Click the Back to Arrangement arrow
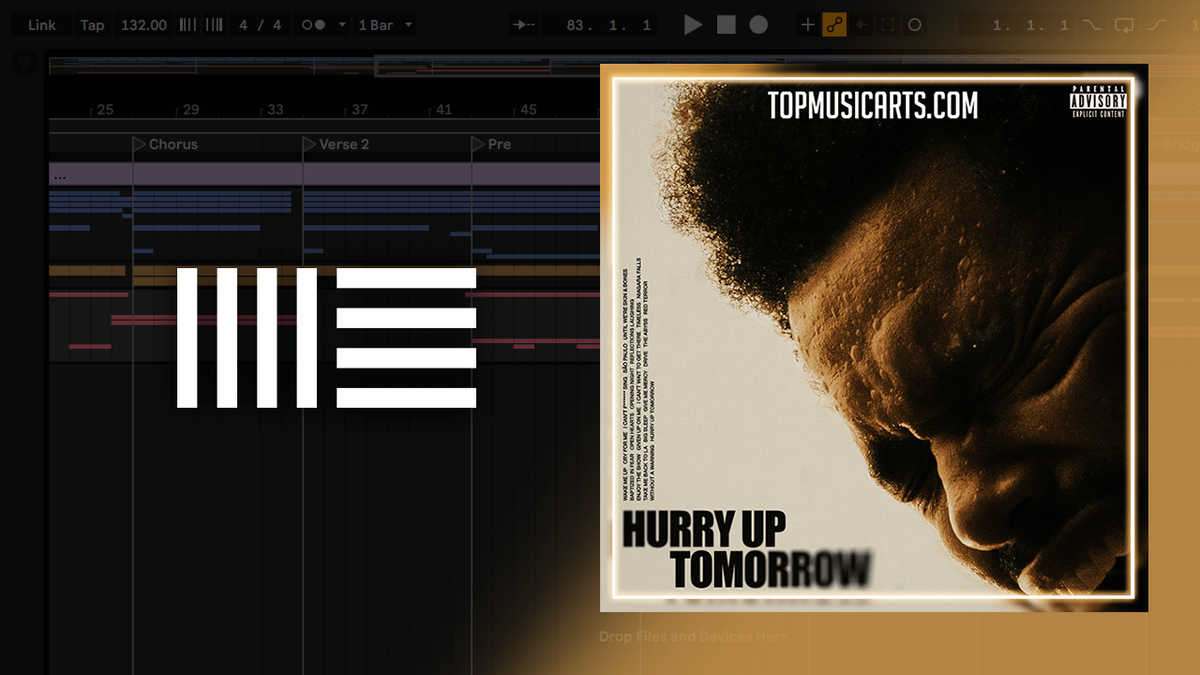This screenshot has width=1200, height=675. click(860, 24)
